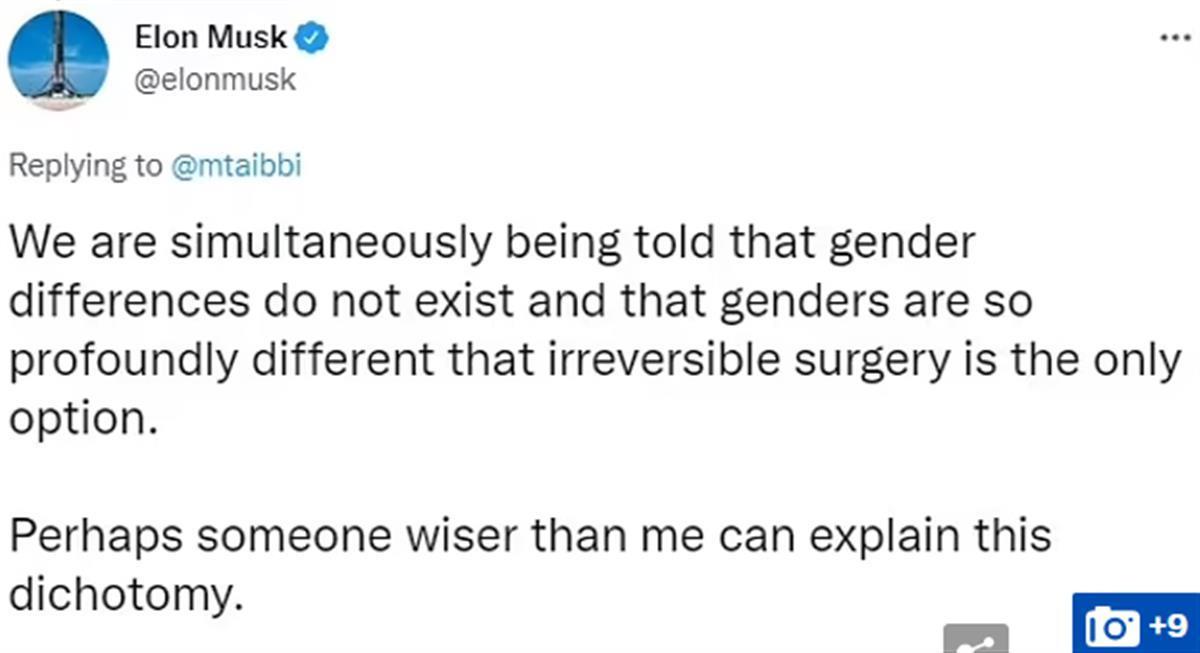Click the blue verified checkmark badge

tap(313, 39)
